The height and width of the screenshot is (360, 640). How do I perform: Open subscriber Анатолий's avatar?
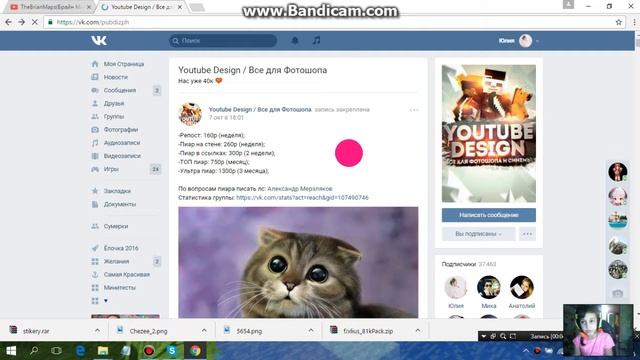(522, 287)
